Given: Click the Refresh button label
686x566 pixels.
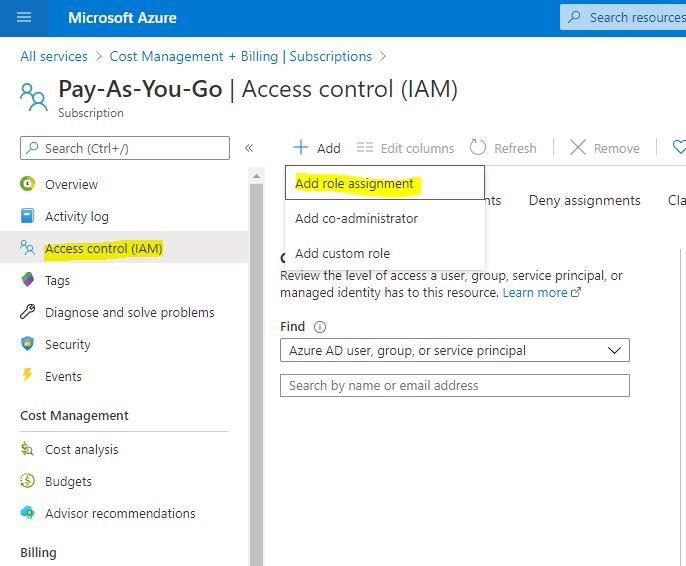Looking at the screenshot, I should (515, 148).
